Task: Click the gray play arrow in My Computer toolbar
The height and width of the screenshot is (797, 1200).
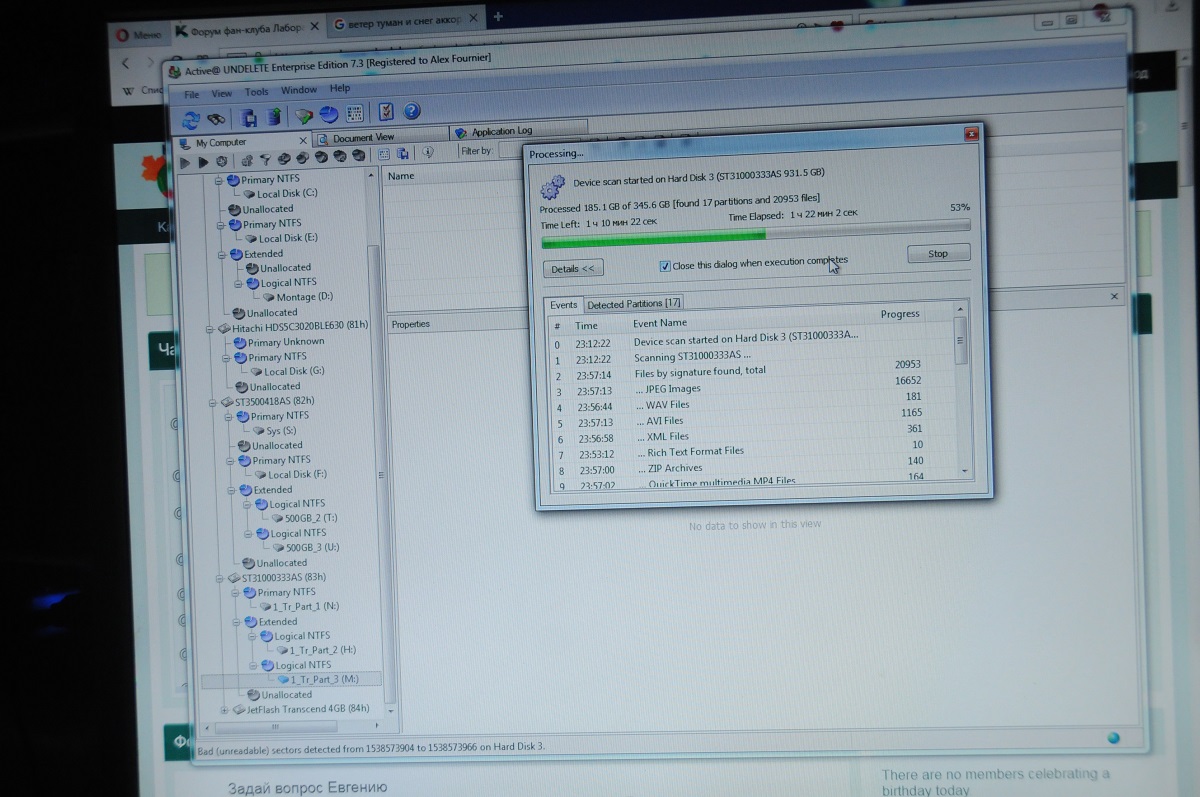Action: (x=185, y=162)
